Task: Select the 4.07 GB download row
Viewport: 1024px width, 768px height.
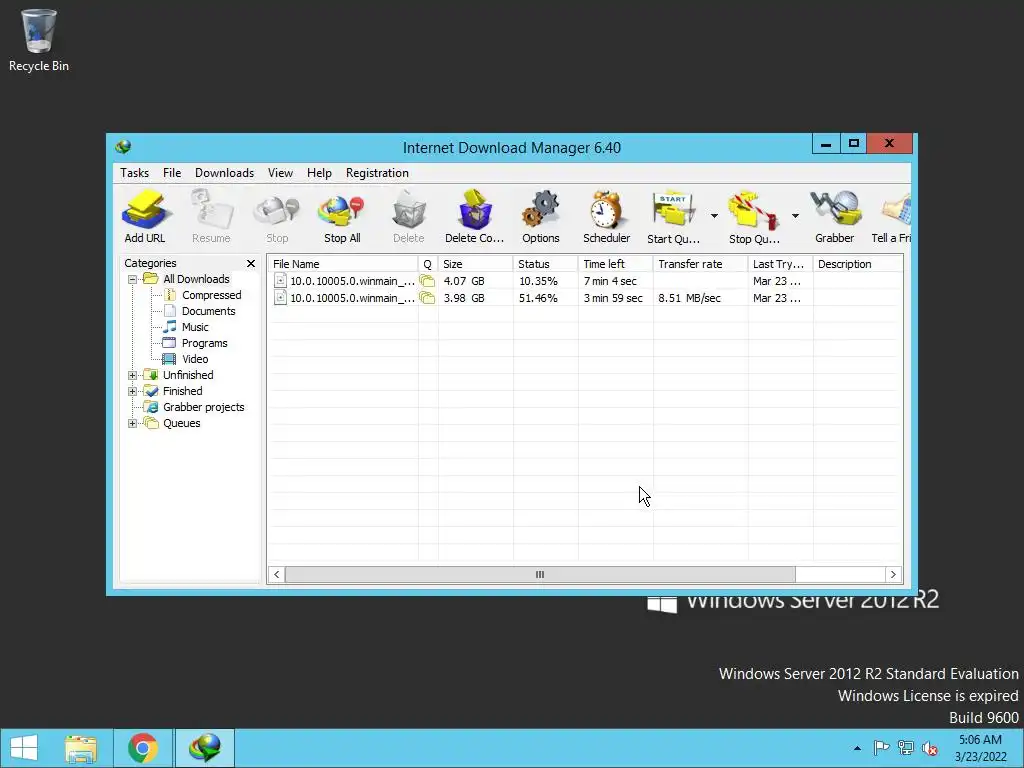Action: (584, 281)
